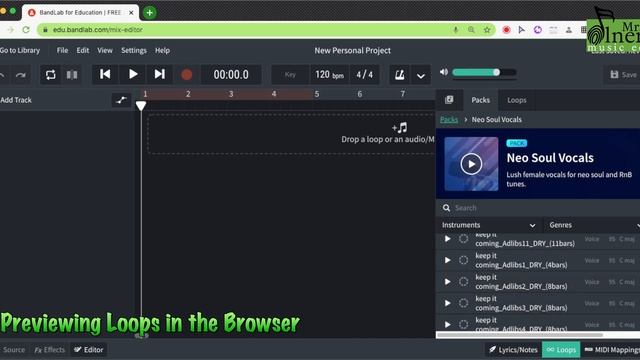
Task: Toggle the metronome icon
Action: point(400,75)
